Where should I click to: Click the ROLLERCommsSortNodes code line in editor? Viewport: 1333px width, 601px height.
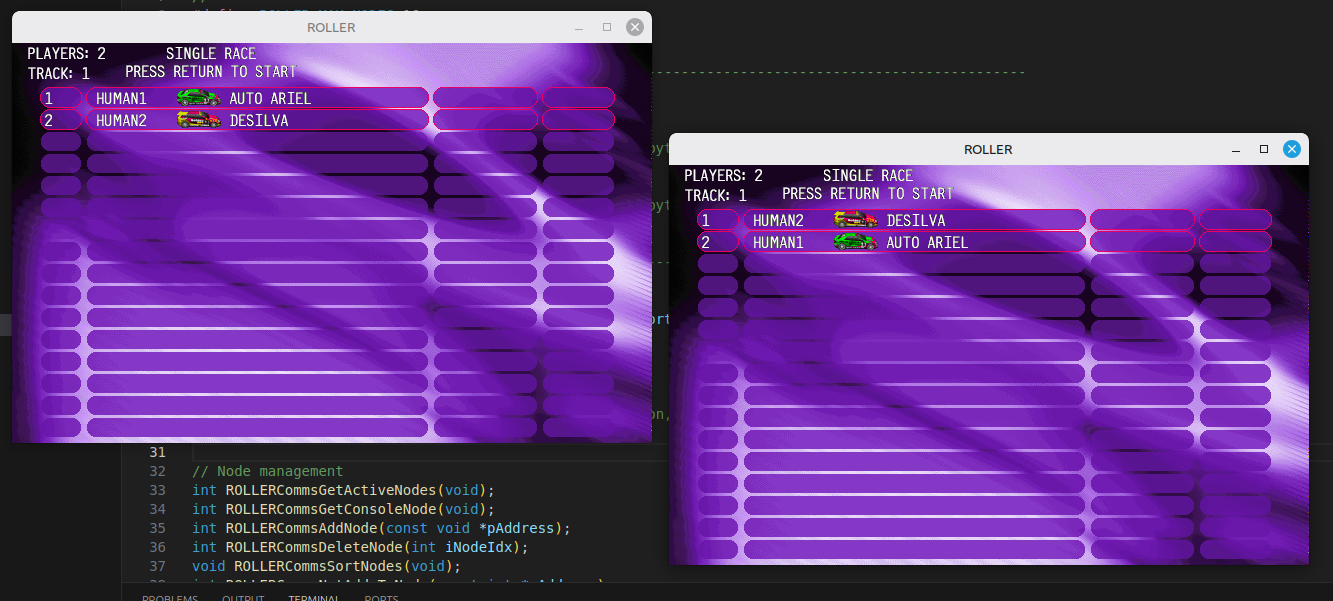[326, 566]
